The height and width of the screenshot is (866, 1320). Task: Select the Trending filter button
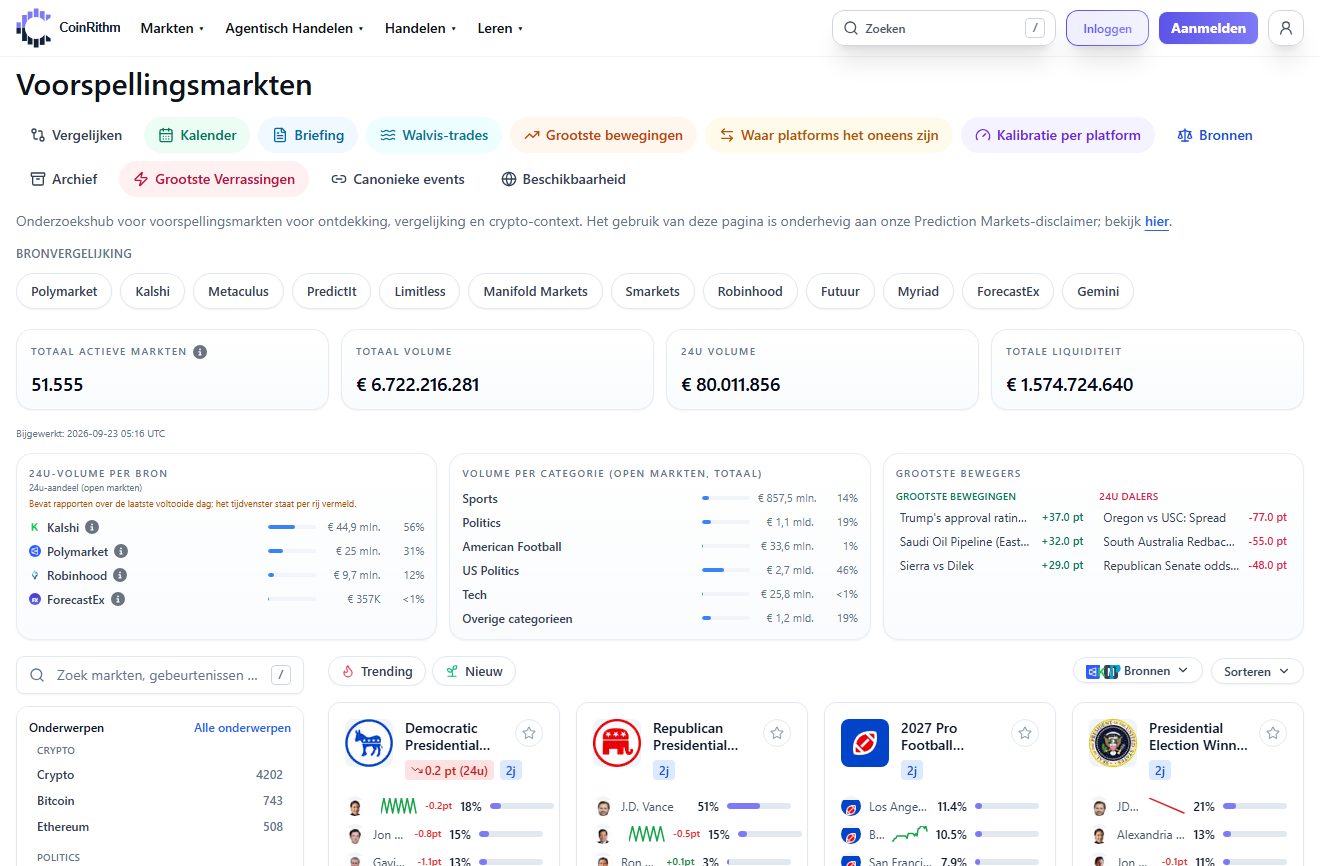pyautogui.click(x=377, y=671)
